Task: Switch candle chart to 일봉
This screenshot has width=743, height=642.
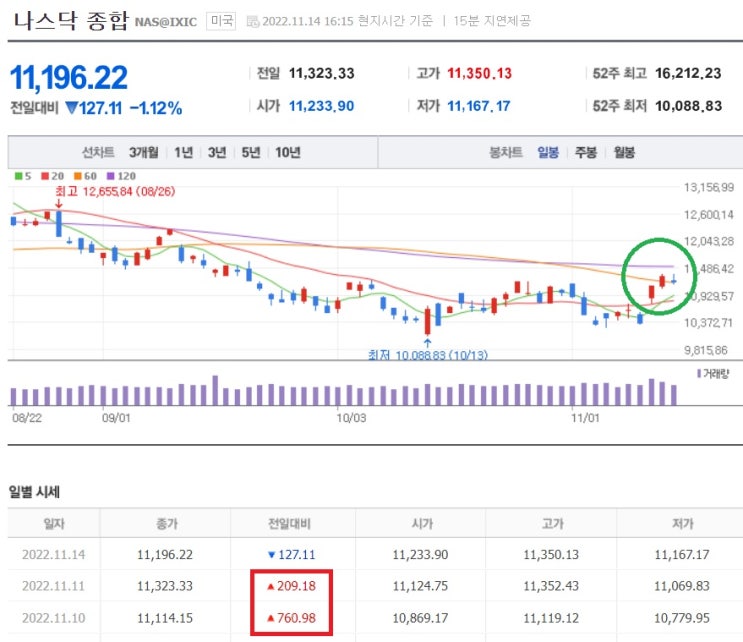Action: [548, 153]
